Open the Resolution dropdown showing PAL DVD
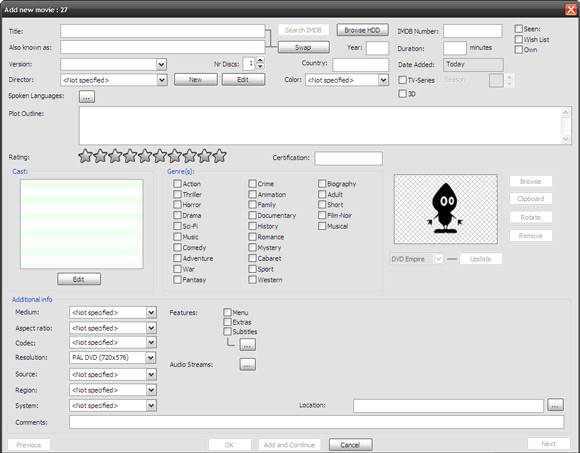580x453 pixels. (x=150, y=358)
